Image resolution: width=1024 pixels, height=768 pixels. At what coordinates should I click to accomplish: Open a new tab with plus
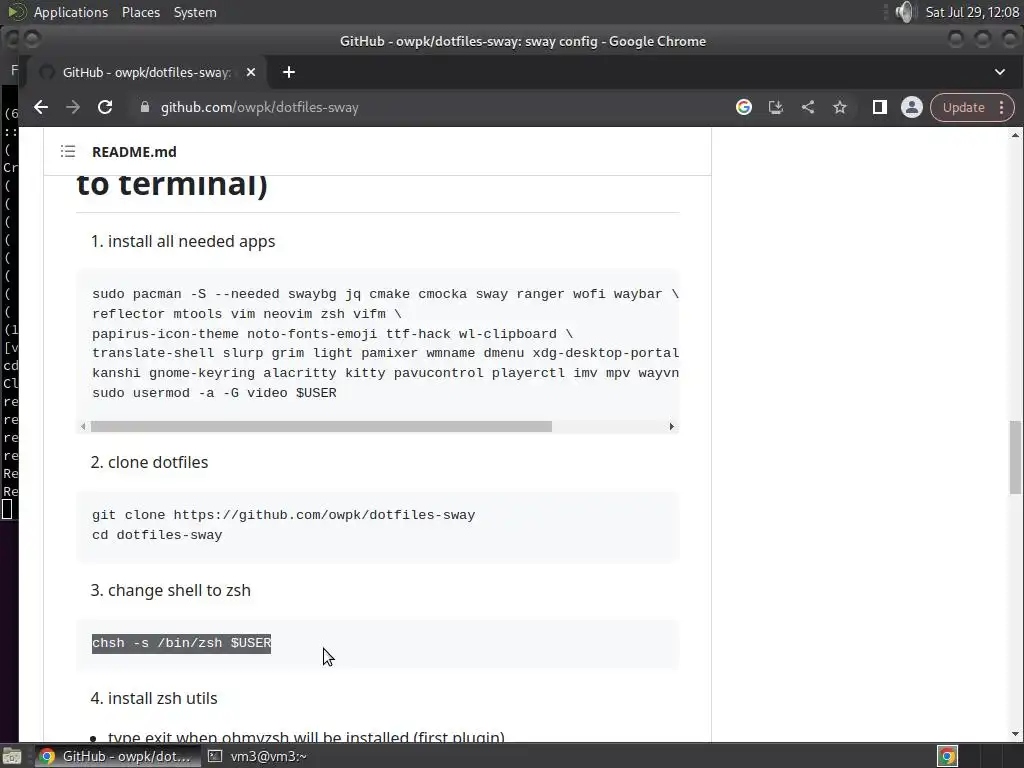click(x=289, y=72)
